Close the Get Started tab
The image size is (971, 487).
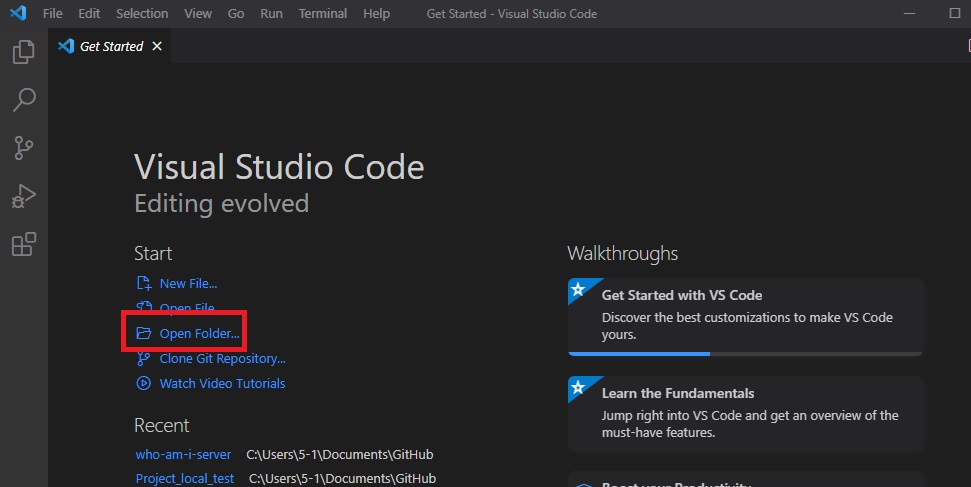point(157,46)
